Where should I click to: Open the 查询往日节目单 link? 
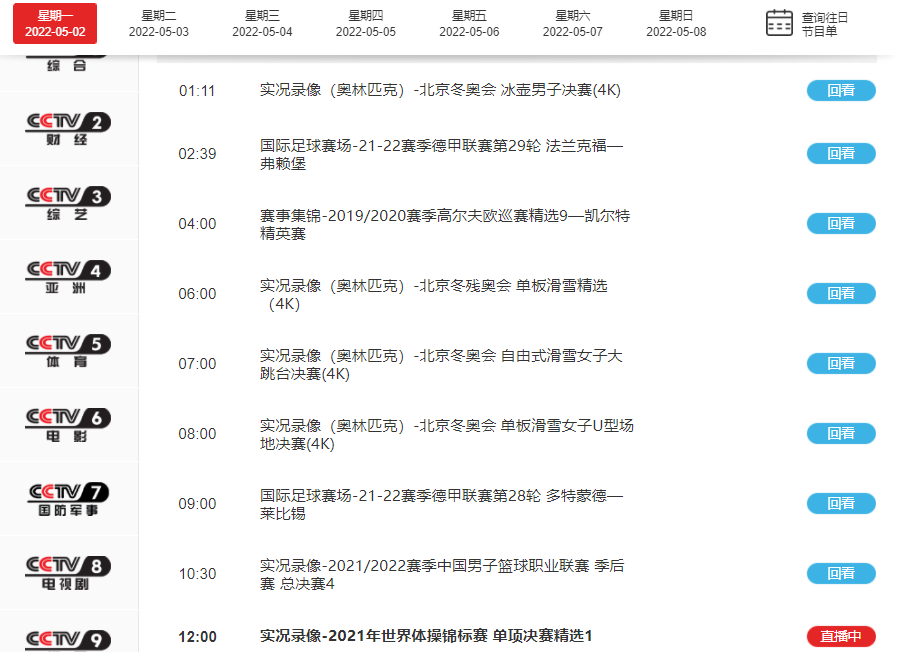click(824, 24)
